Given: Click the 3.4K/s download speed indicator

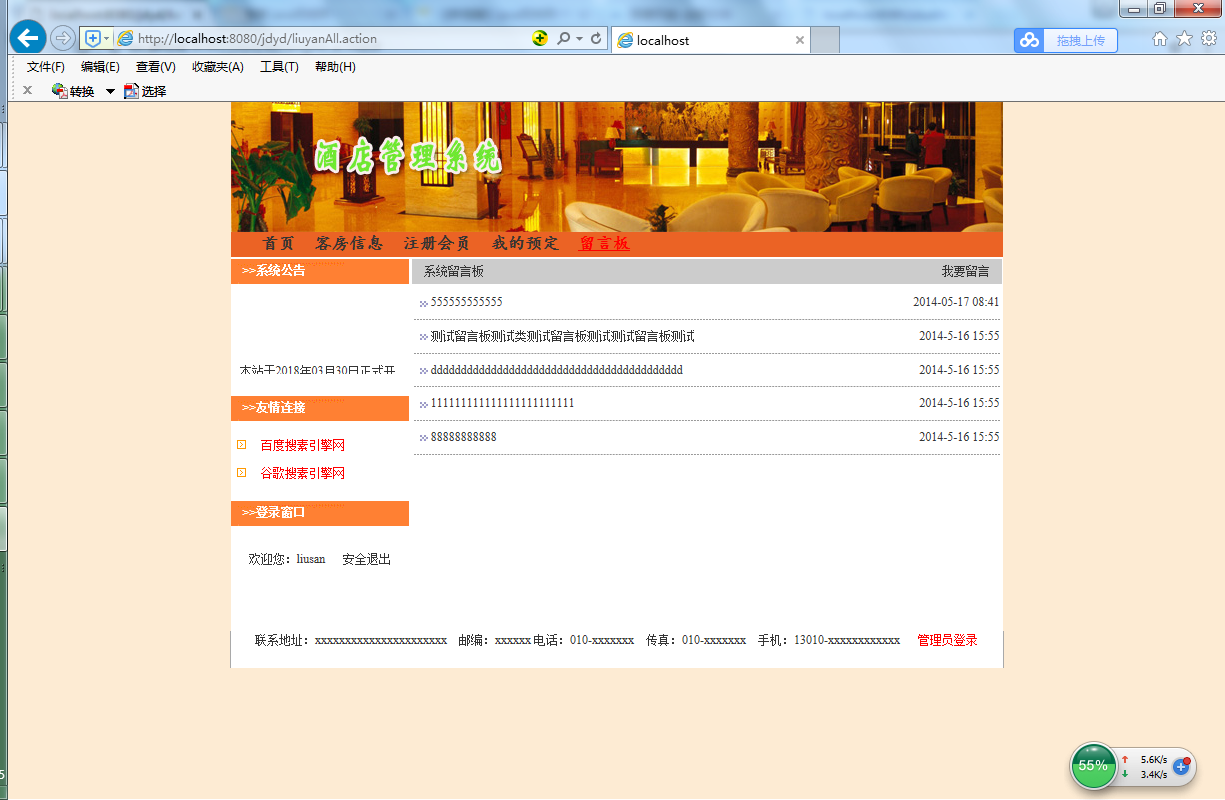Looking at the screenshot, I should (x=1145, y=774).
